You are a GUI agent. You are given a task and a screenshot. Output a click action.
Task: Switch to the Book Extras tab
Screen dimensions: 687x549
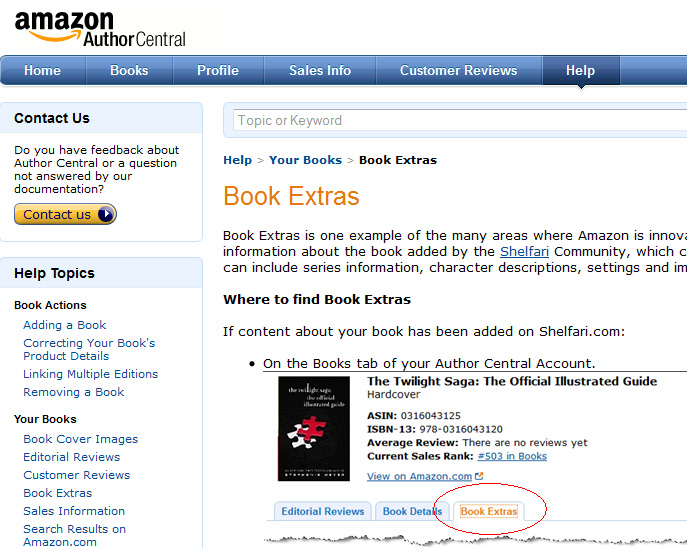pyautogui.click(x=489, y=511)
